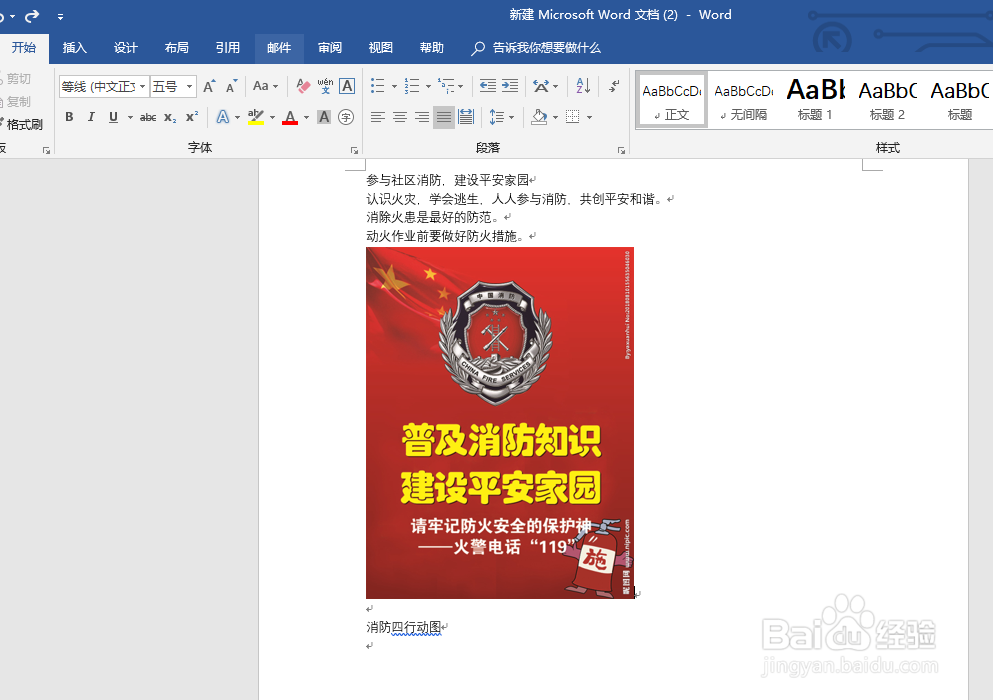Expand shading color arrow
This screenshot has height=700, width=993.
point(555,117)
